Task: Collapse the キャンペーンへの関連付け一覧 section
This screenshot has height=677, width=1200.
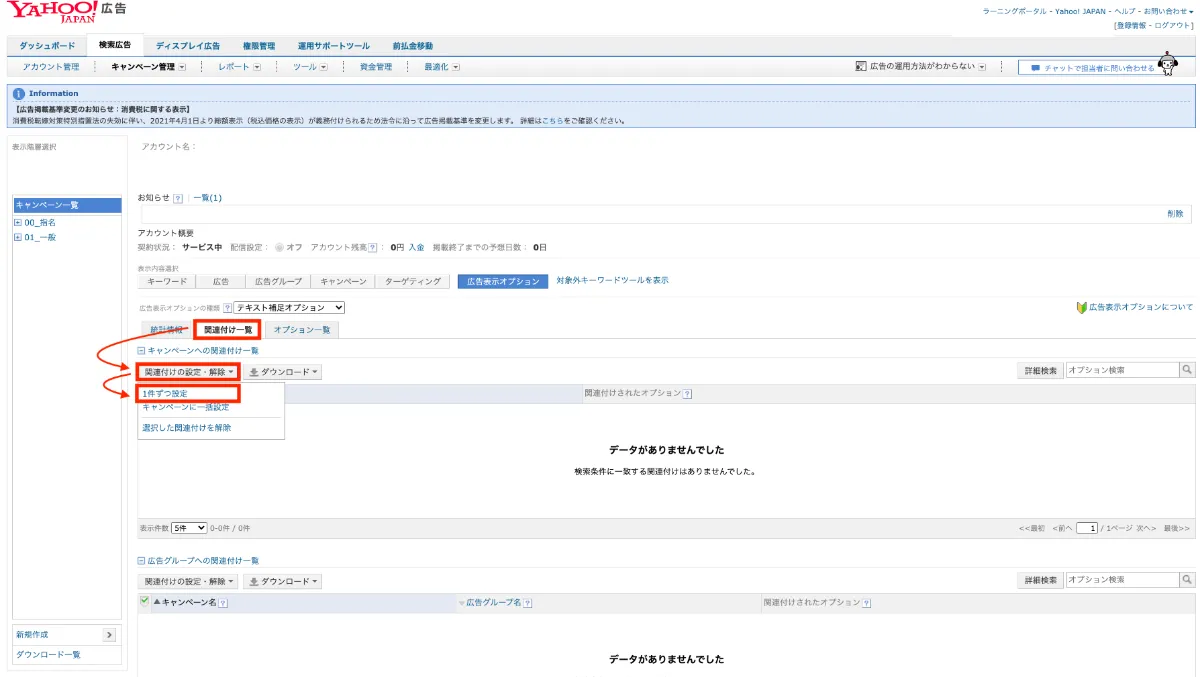Action: [141, 351]
